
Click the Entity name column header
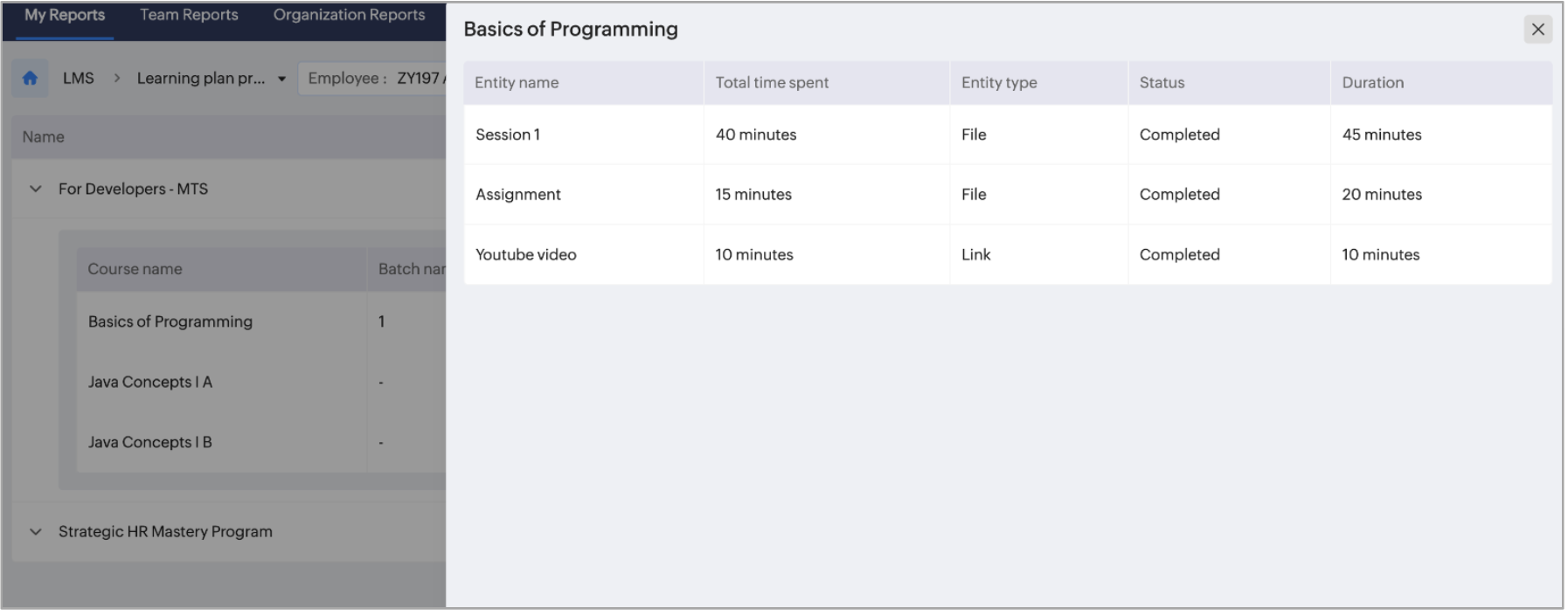coord(517,83)
